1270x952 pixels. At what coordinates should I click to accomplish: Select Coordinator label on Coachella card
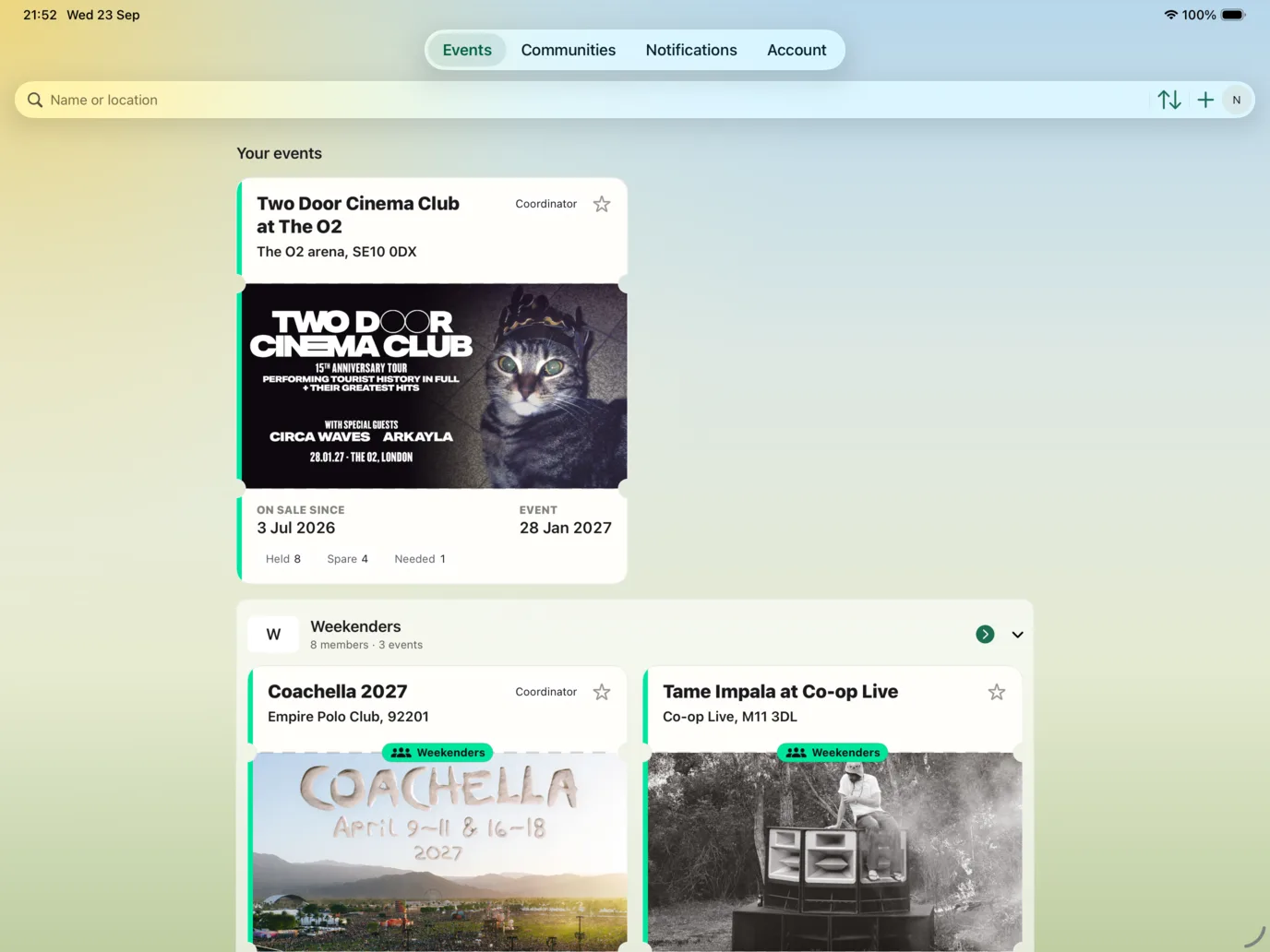[x=546, y=692]
